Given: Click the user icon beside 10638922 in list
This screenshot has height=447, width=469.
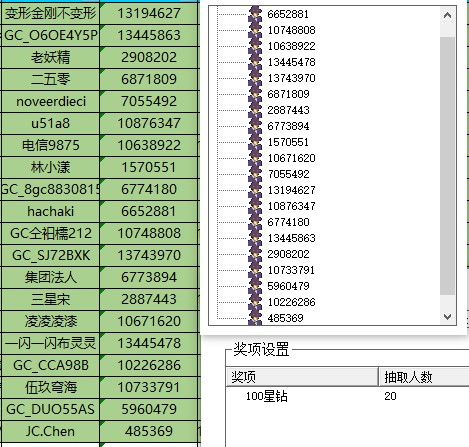Looking at the screenshot, I should [x=255, y=46].
